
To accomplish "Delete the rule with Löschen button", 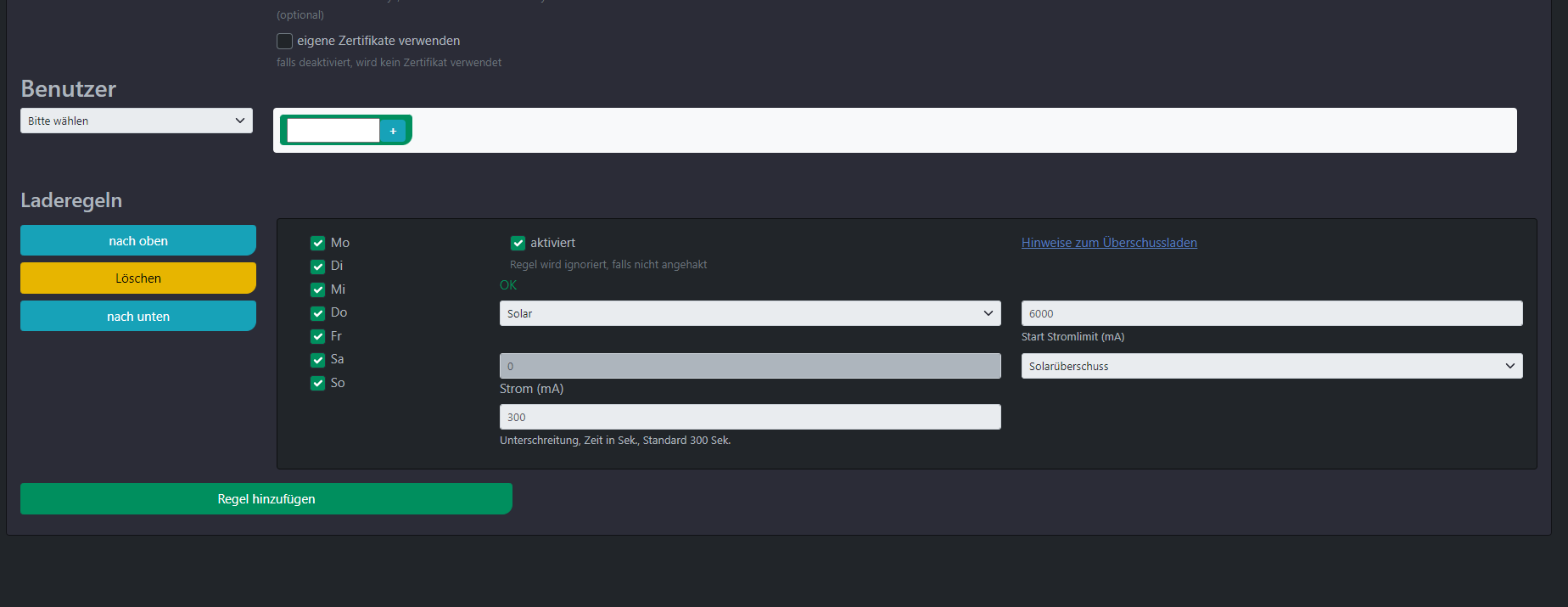I will click(x=138, y=278).
